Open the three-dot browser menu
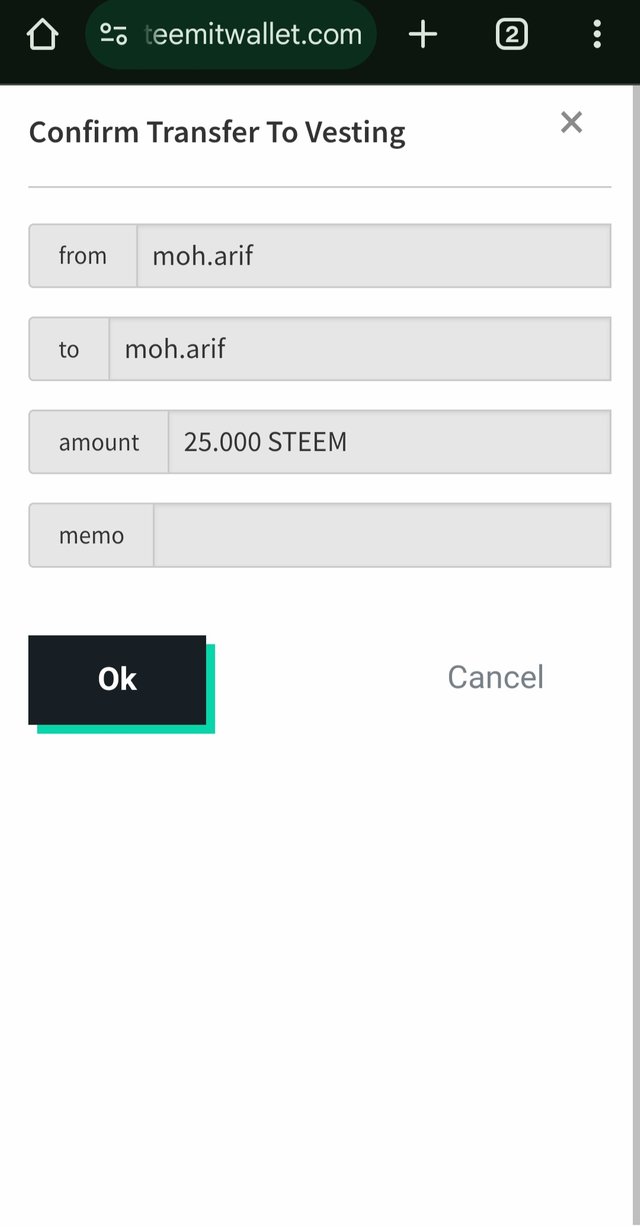This screenshot has height=1227, width=640. tap(597, 35)
